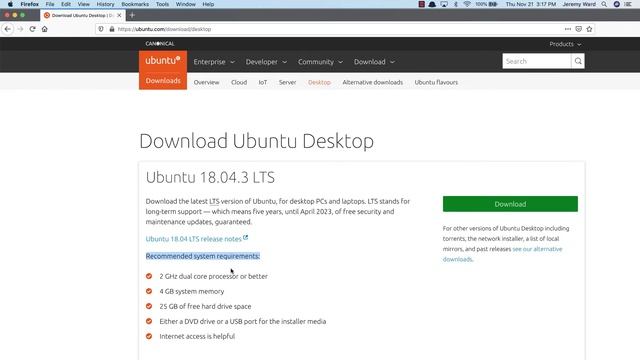Click the AirPlay display icon in menu bar
Screen dimensions: 640x360
(444, 4)
